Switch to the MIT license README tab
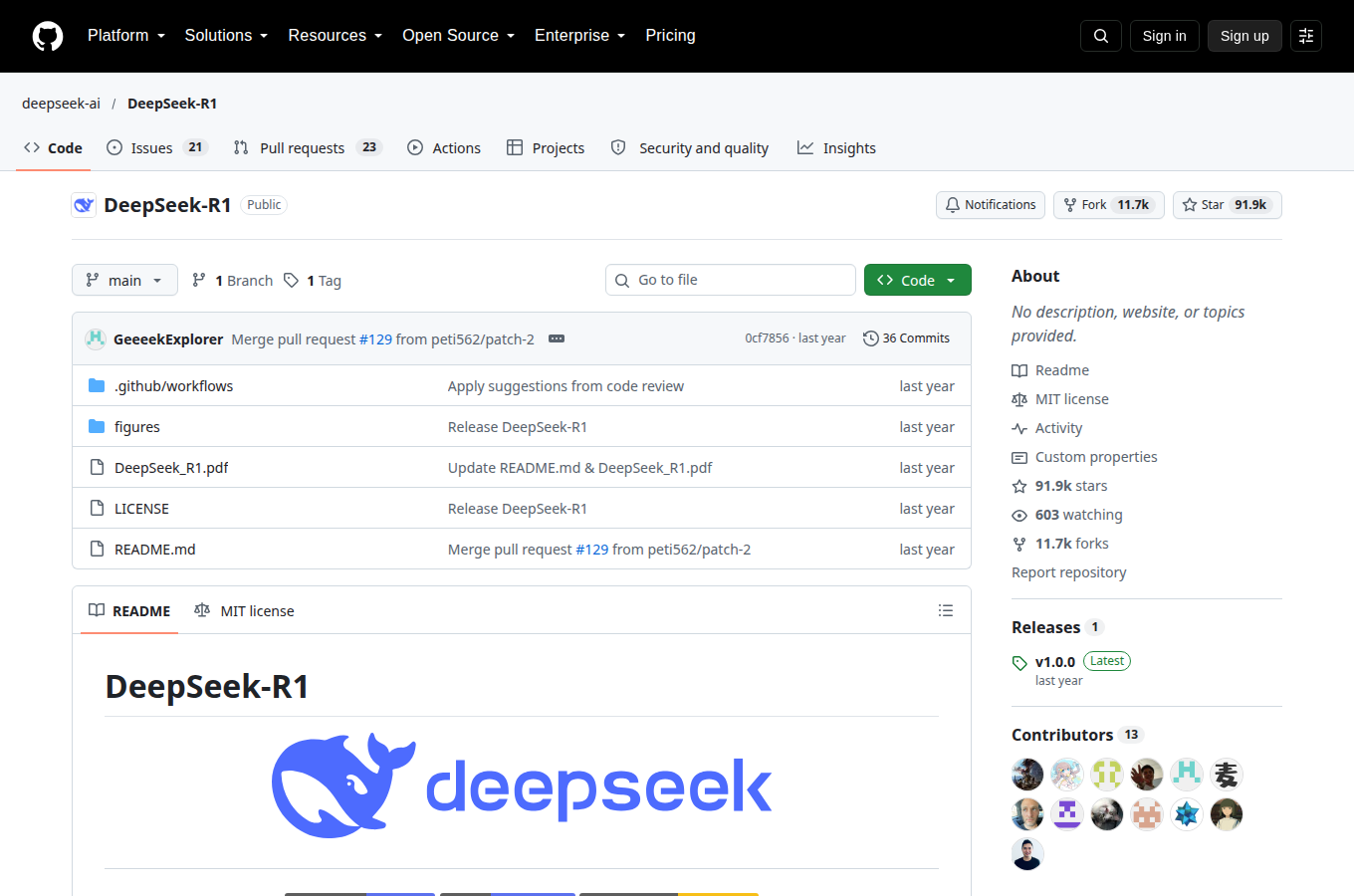1354x896 pixels. (x=245, y=610)
